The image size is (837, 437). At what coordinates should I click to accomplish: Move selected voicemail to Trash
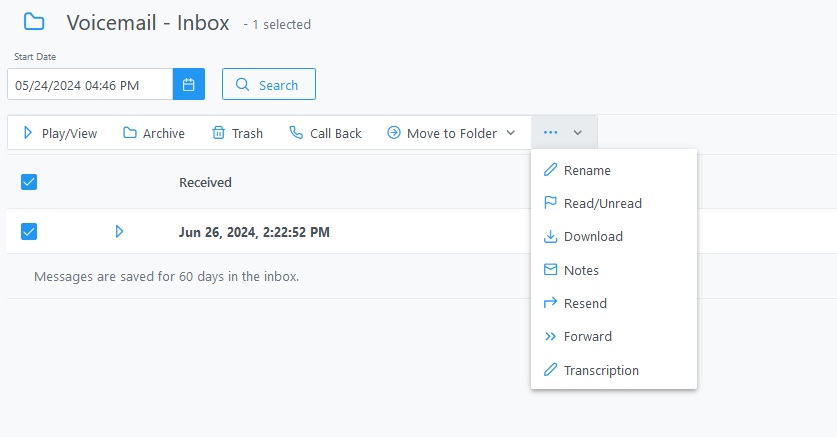pyautogui.click(x=238, y=133)
